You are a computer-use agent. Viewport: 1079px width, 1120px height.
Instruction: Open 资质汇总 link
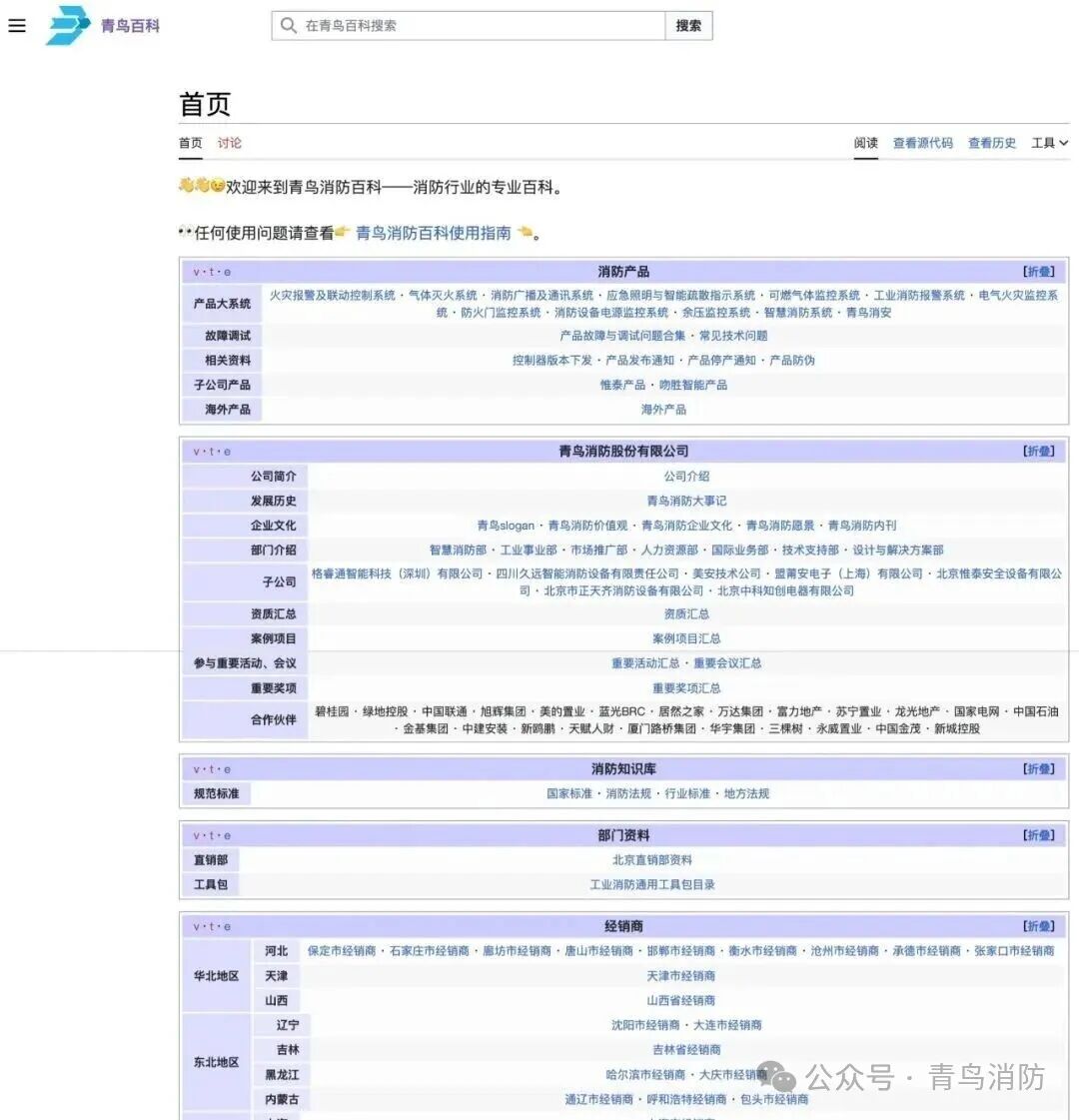tap(686, 613)
